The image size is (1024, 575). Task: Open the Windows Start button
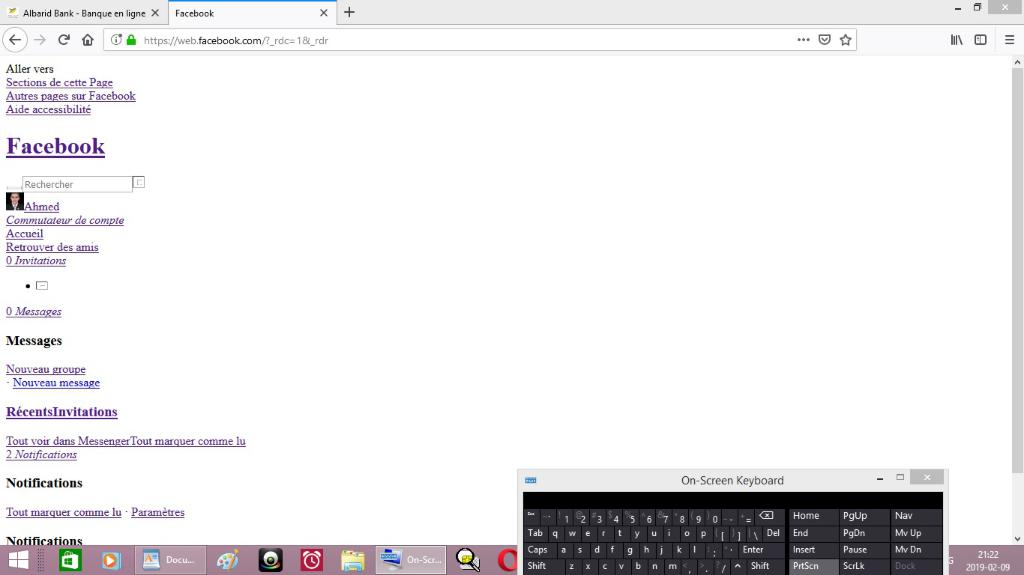(18, 561)
